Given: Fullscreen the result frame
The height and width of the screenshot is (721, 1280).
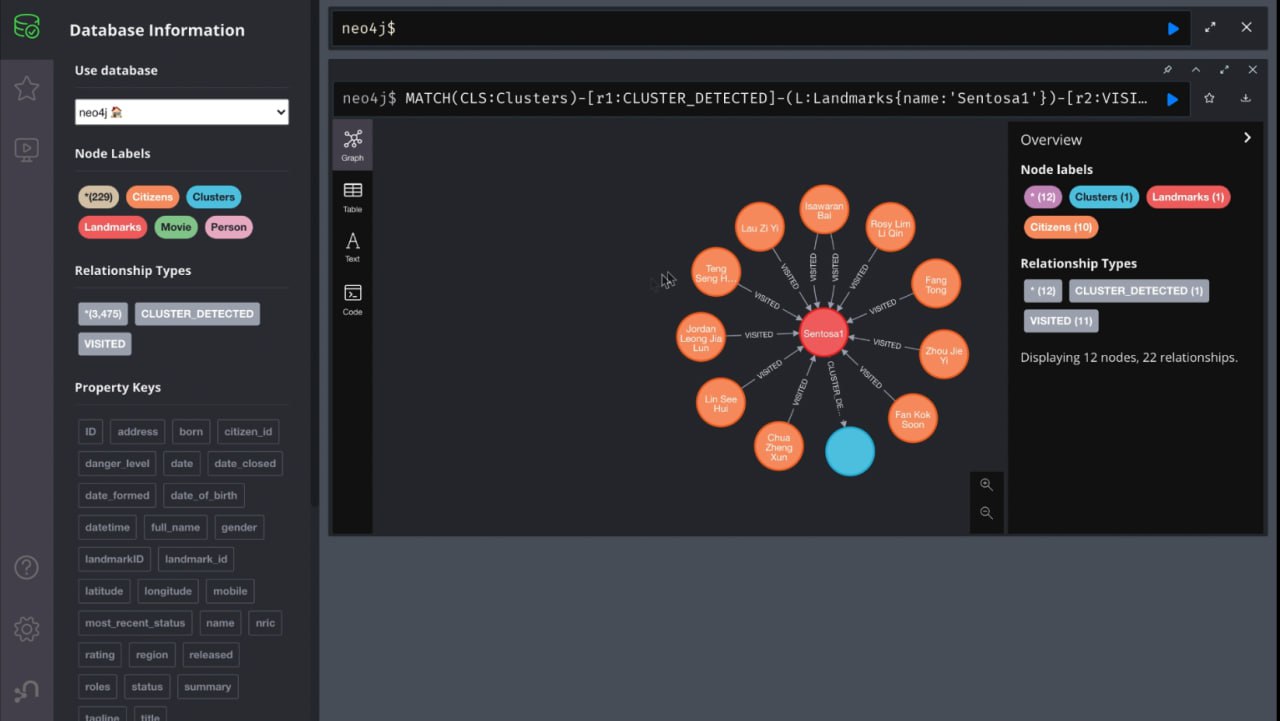Looking at the screenshot, I should [1224, 70].
